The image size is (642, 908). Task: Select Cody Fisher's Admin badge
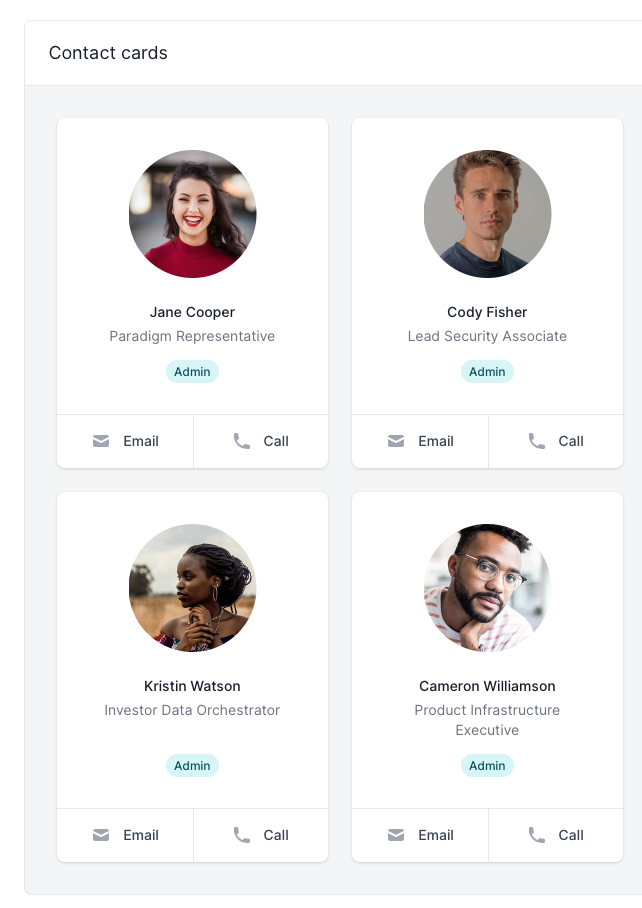(x=487, y=371)
